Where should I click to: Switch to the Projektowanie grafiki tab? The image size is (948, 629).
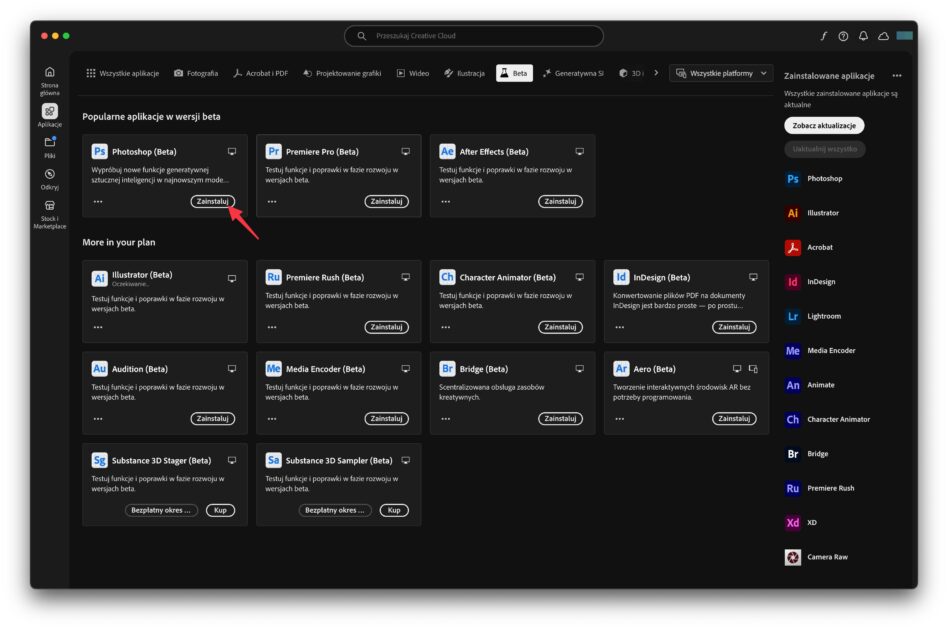tap(342, 73)
